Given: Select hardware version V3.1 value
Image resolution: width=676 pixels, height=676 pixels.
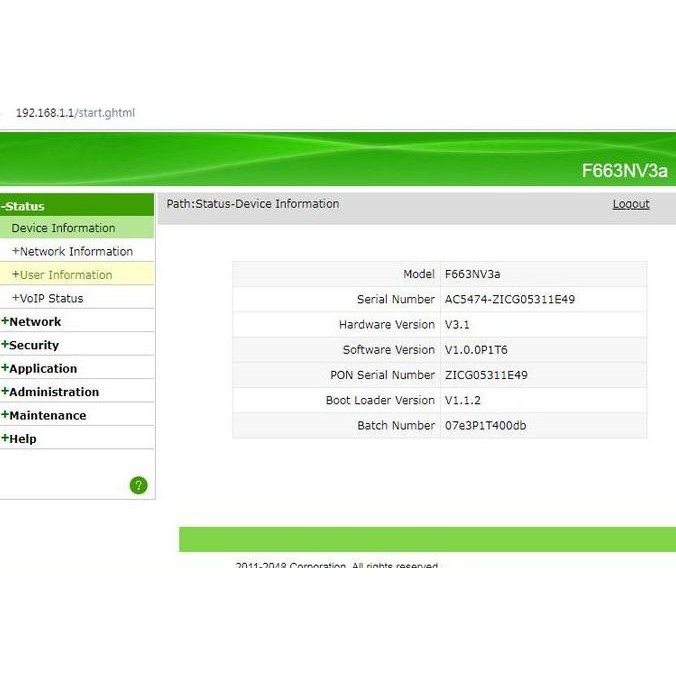Looking at the screenshot, I should click(457, 324).
